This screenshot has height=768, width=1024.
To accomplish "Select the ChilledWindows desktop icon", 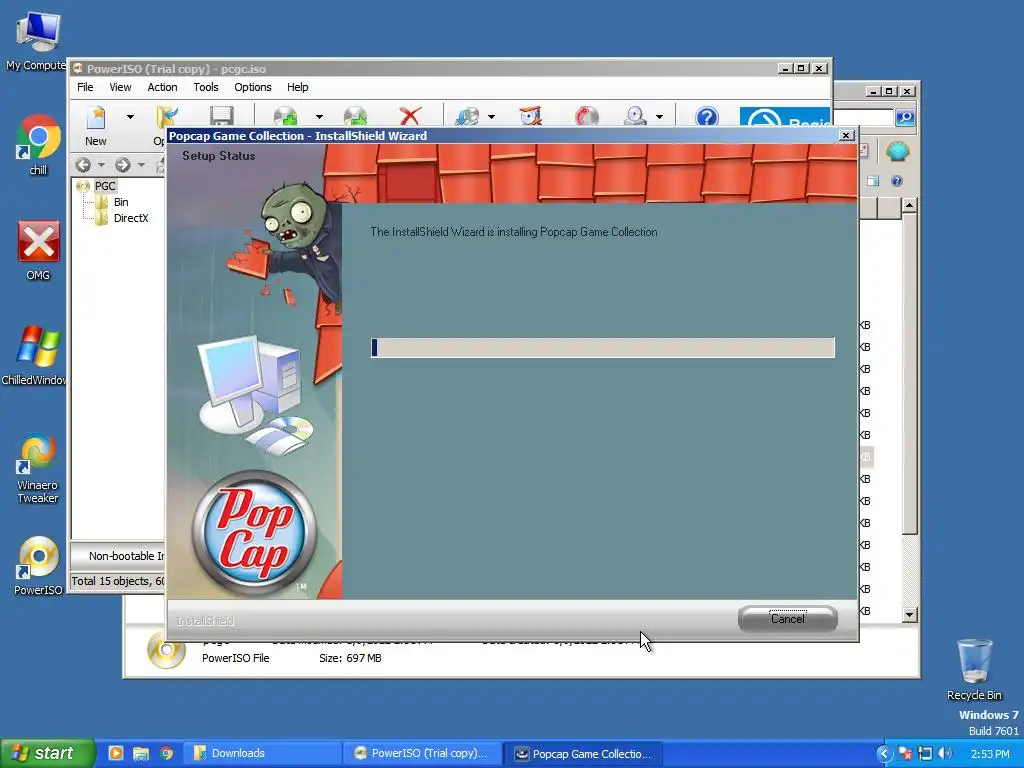I will pos(37,356).
